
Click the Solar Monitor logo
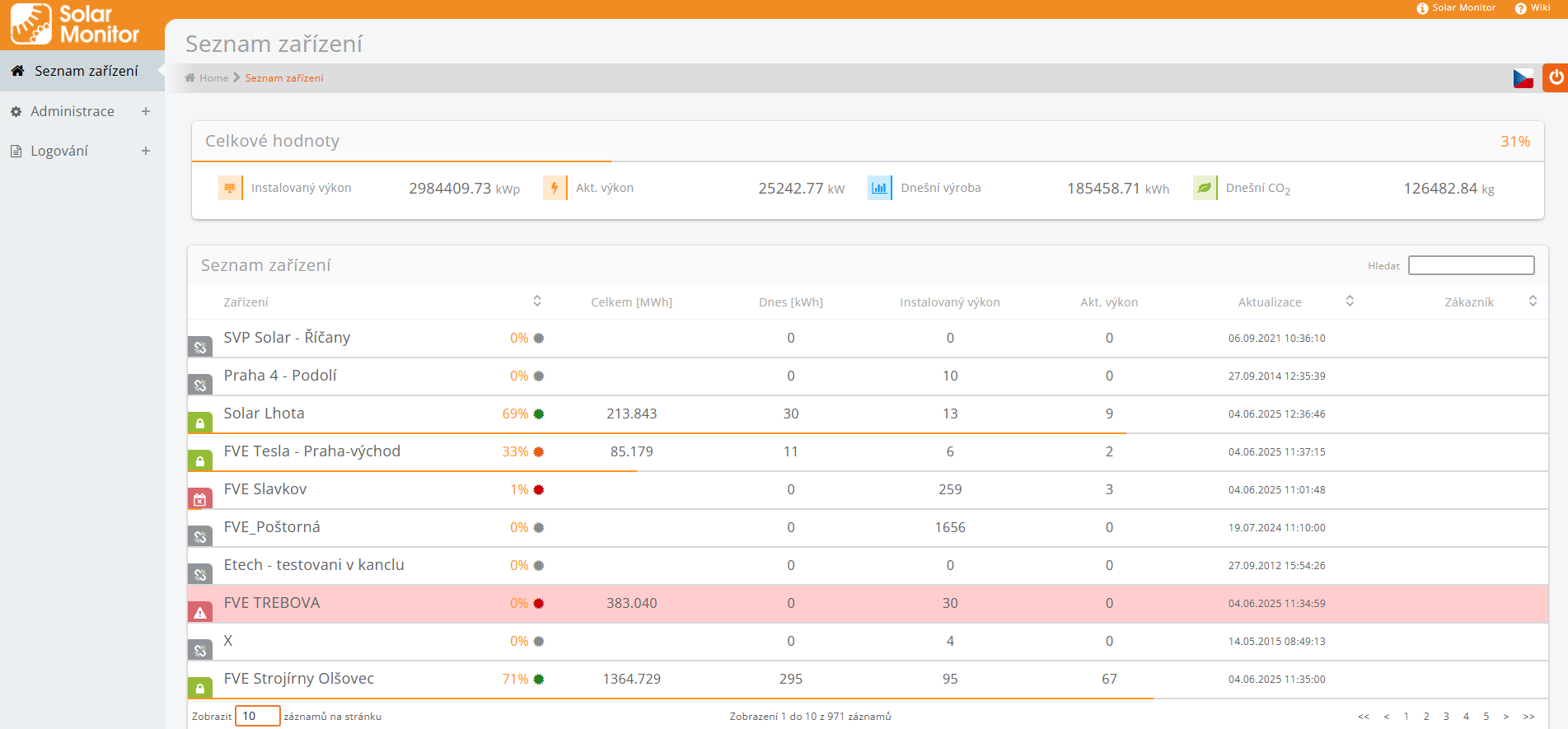(x=75, y=25)
